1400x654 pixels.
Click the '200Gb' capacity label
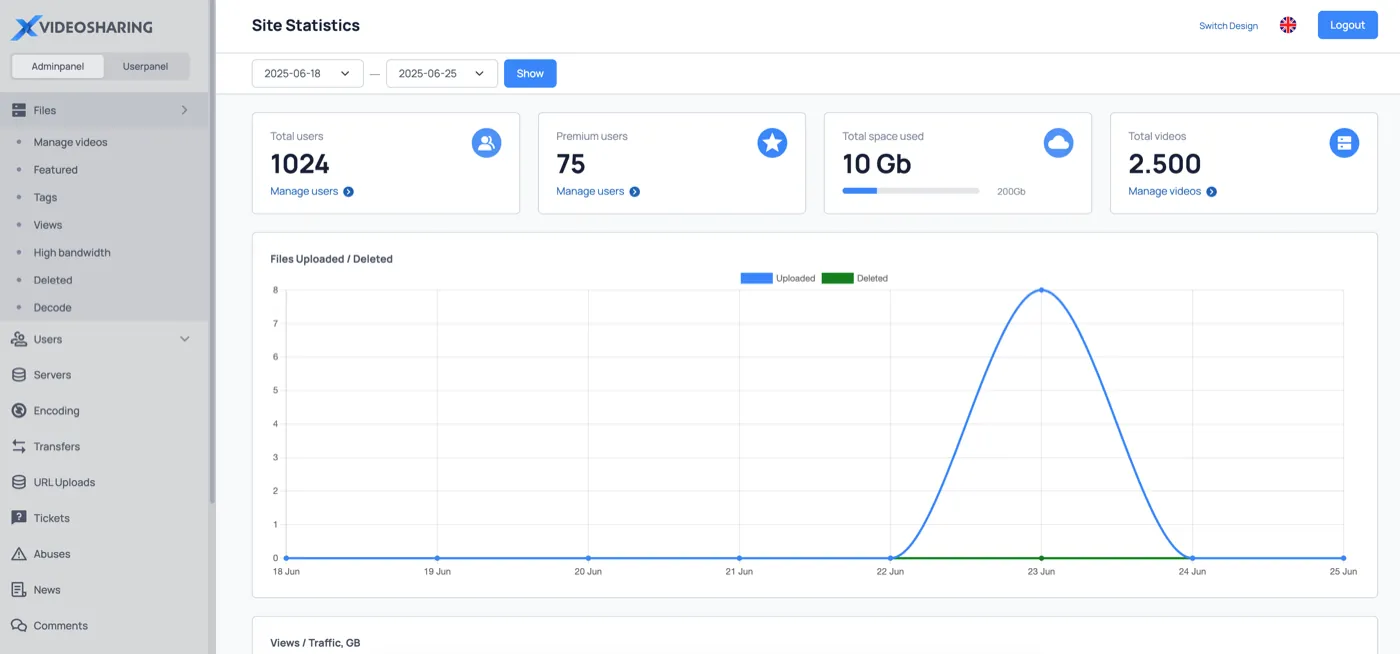(1011, 191)
